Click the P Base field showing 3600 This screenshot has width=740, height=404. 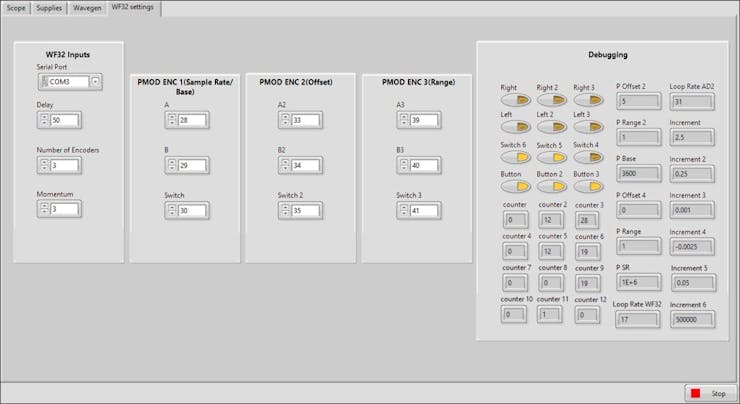639,173
